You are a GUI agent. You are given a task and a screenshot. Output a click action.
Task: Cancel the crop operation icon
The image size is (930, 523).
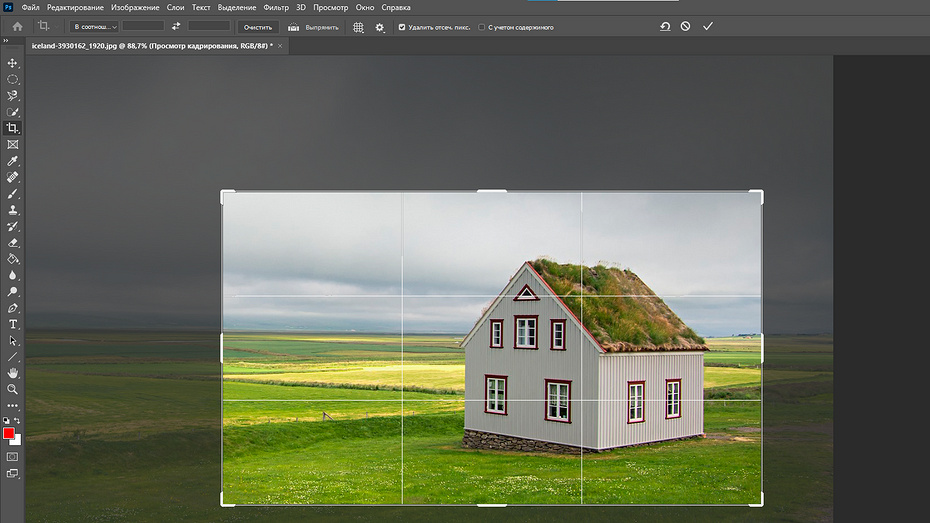[685, 27]
